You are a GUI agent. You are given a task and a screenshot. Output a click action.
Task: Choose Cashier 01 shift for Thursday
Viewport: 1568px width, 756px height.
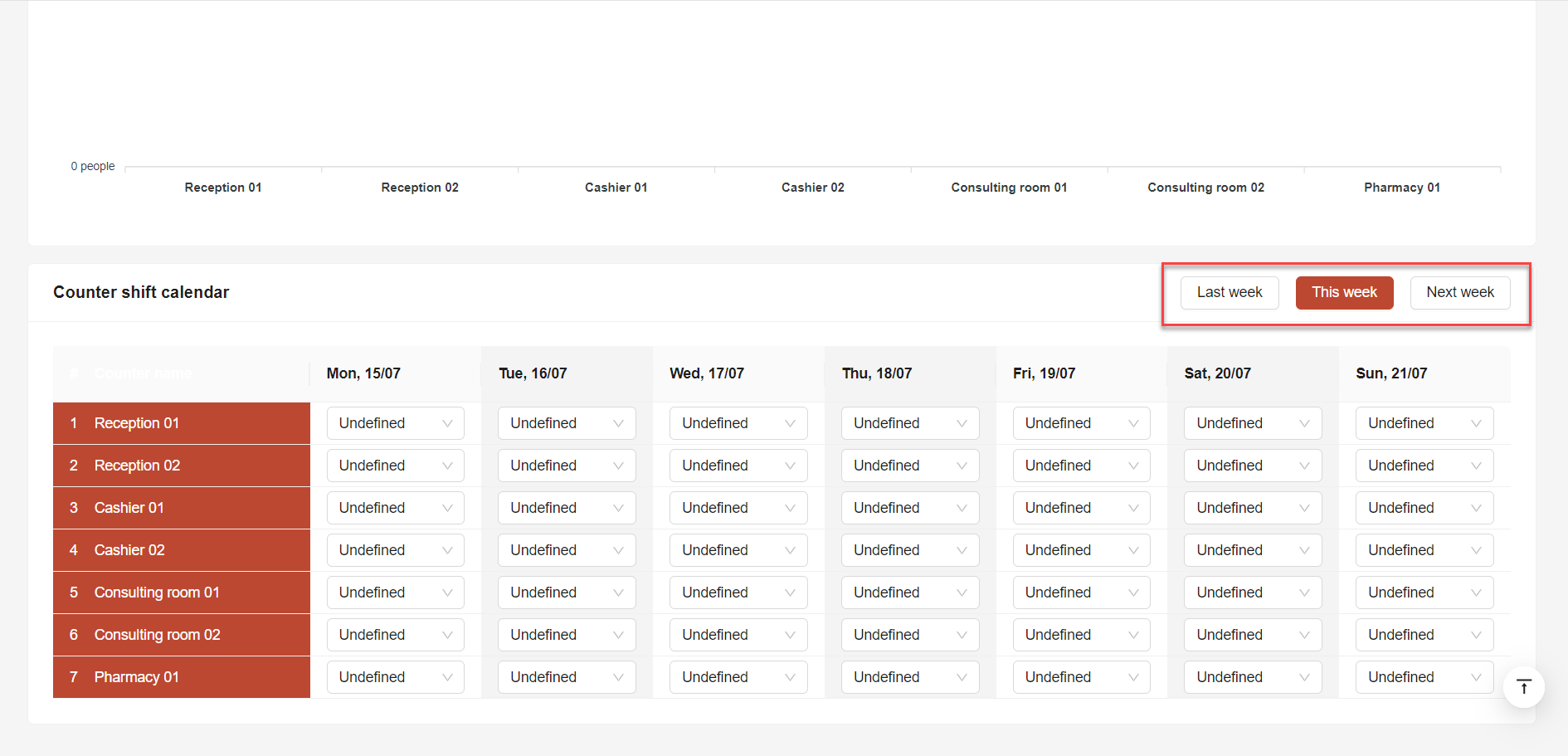[x=910, y=508]
